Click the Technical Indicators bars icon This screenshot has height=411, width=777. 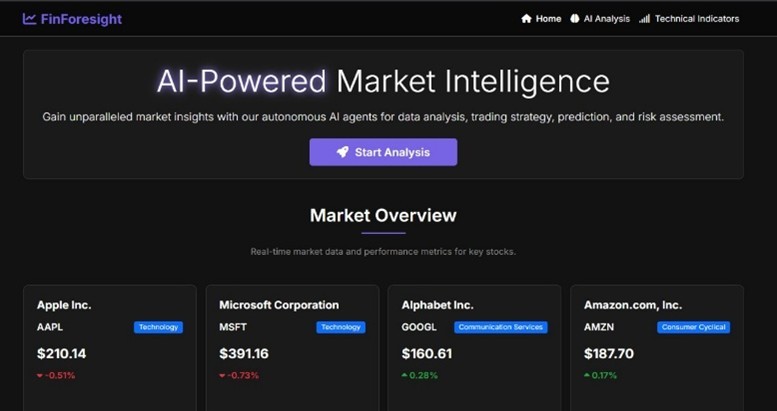644,19
